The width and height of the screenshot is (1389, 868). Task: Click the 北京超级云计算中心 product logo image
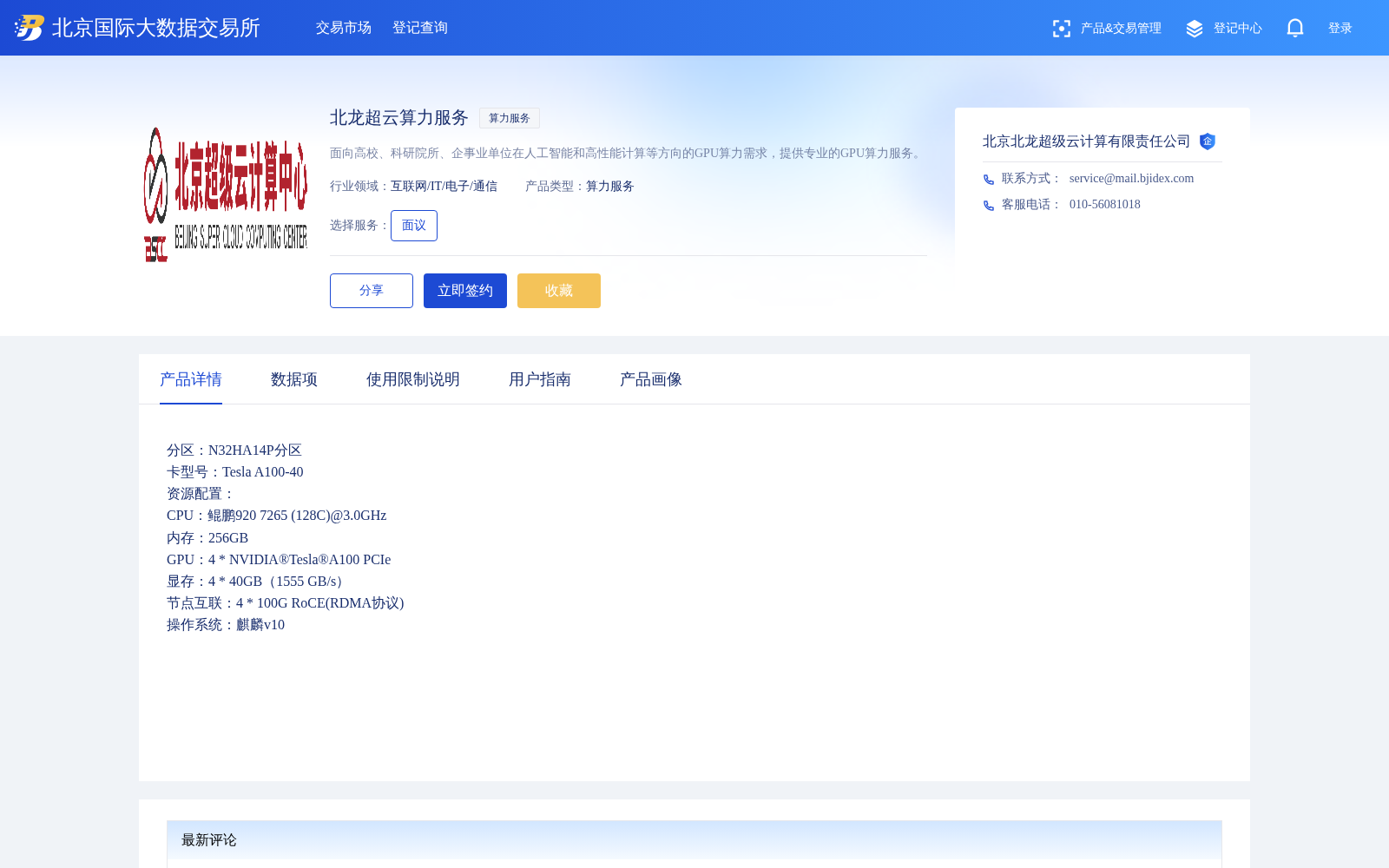(x=226, y=194)
